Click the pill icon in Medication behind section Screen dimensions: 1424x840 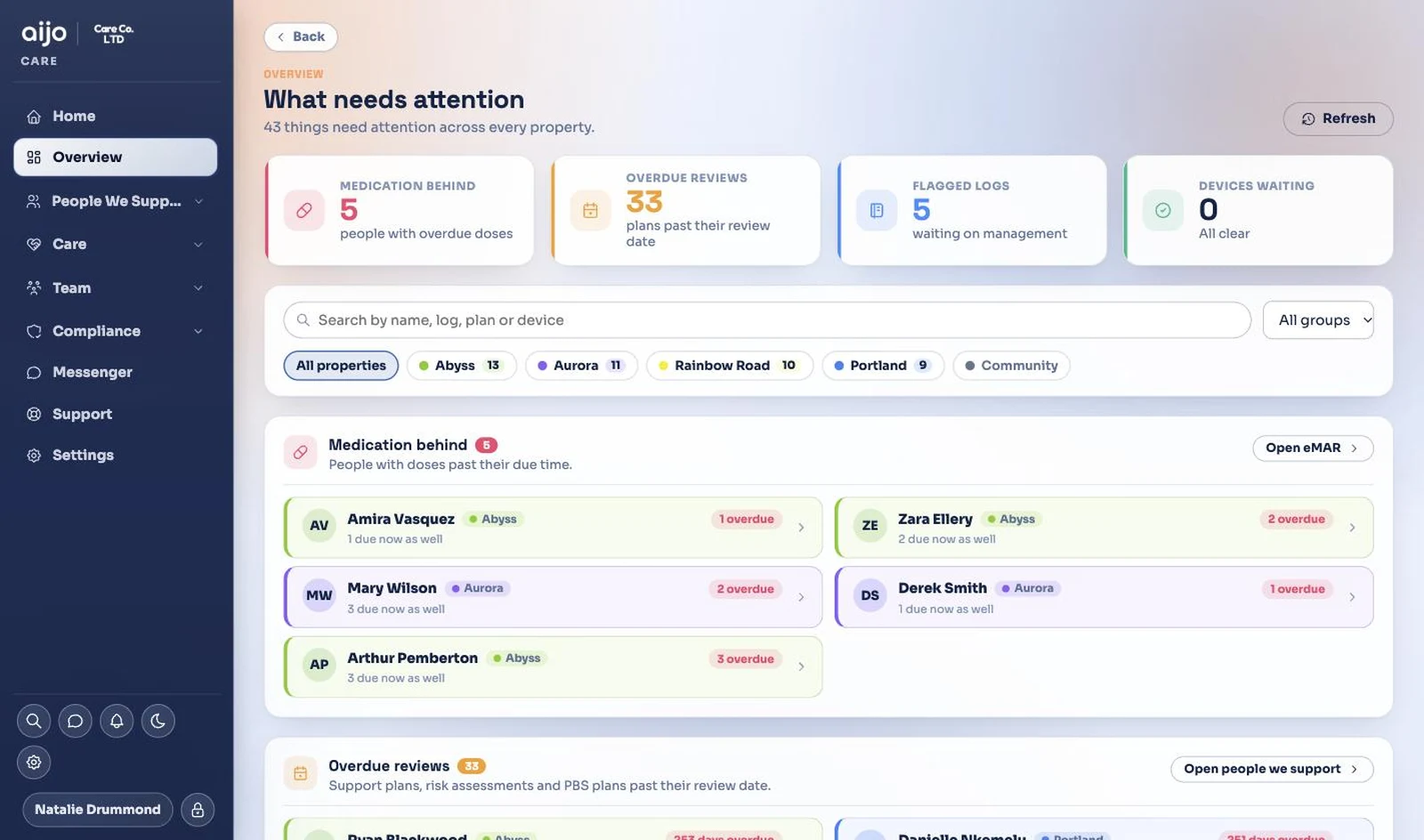click(301, 452)
